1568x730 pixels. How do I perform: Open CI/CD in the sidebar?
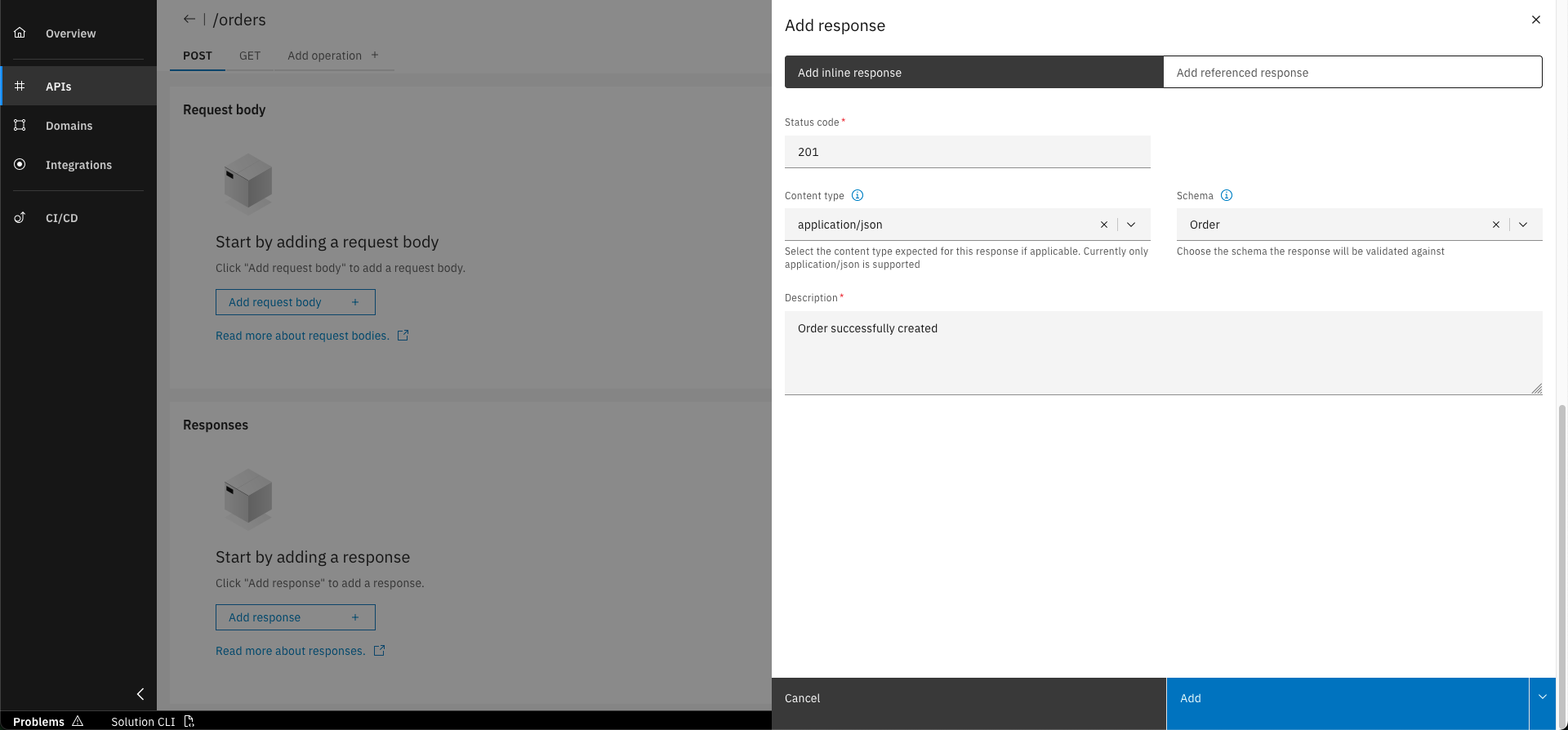pyautogui.click(x=78, y=217)
